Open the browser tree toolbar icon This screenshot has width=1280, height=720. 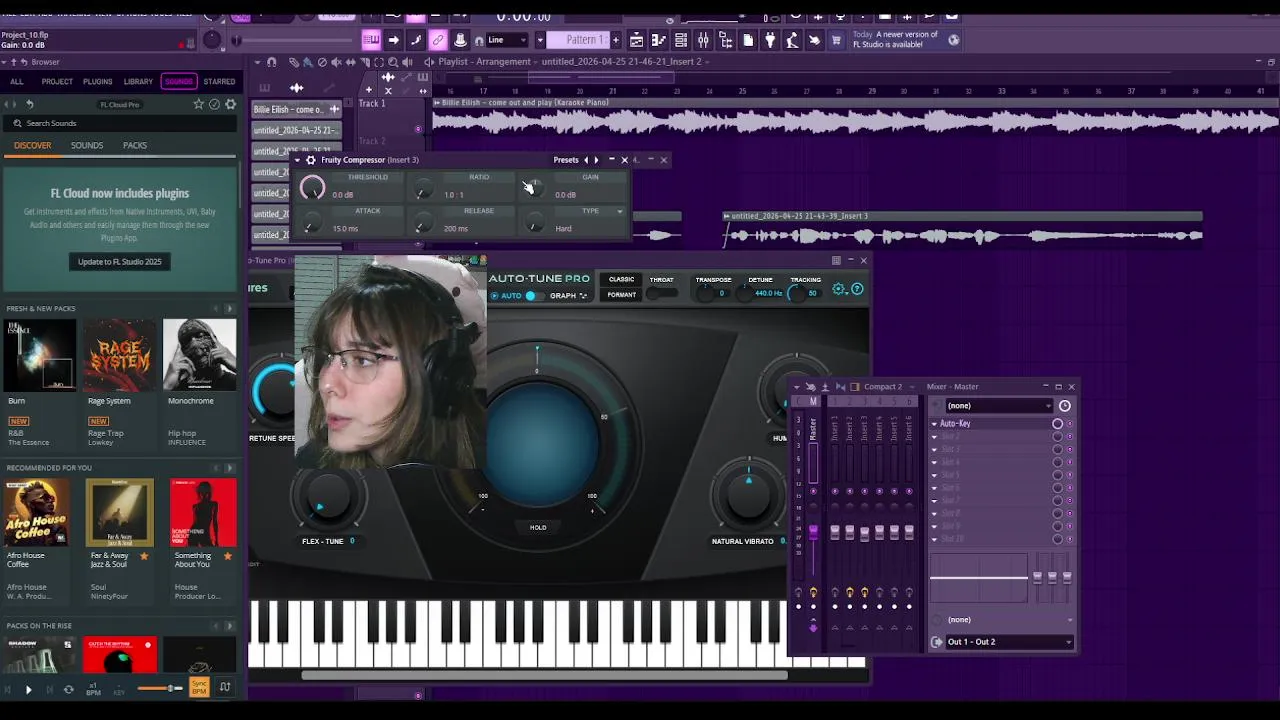tap(726, 40)
